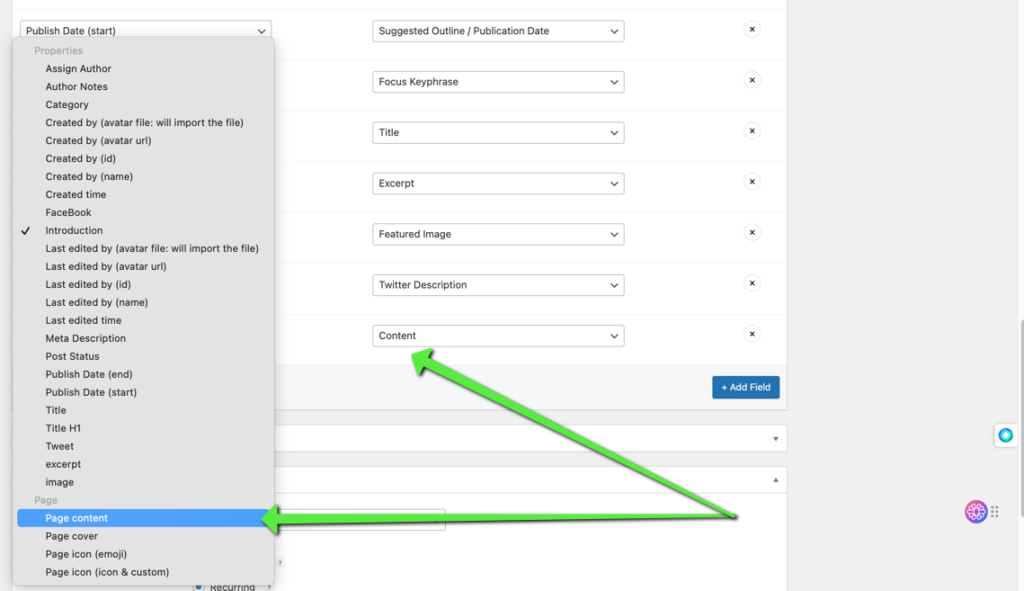Viewport: 1024px width, 591px height.
Task: Open the Publish Date (start) select box
Action: point(145,31)
